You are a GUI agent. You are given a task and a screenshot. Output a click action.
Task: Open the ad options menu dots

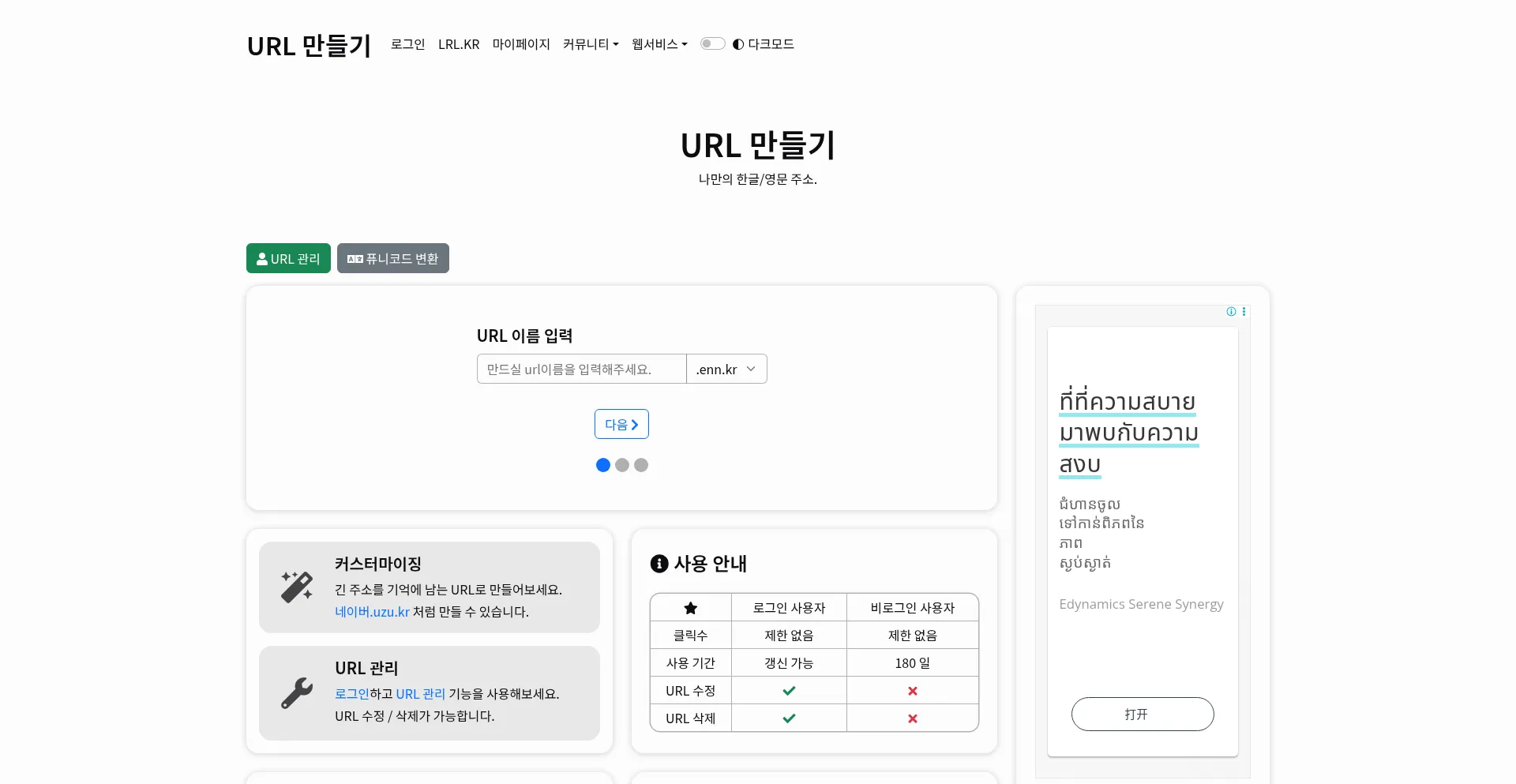point(1244,312)
